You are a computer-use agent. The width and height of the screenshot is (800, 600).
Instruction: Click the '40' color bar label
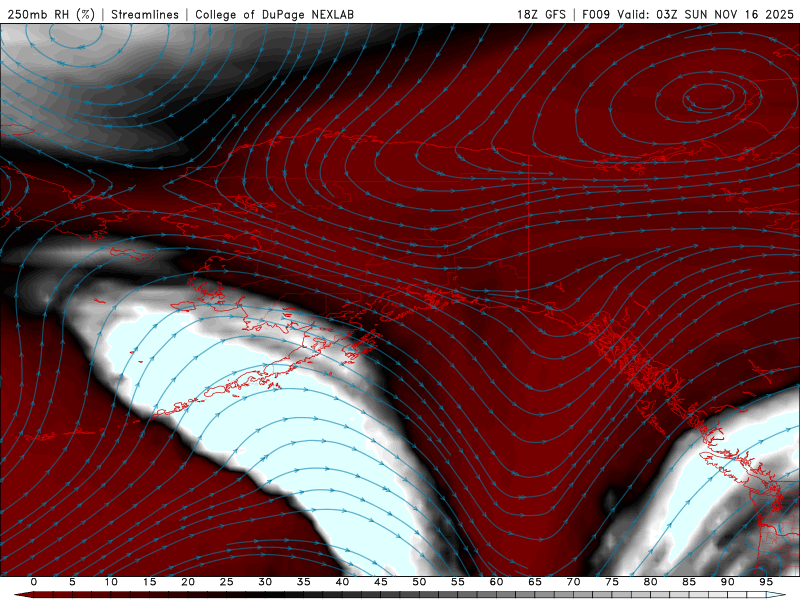tap(342, 582)
